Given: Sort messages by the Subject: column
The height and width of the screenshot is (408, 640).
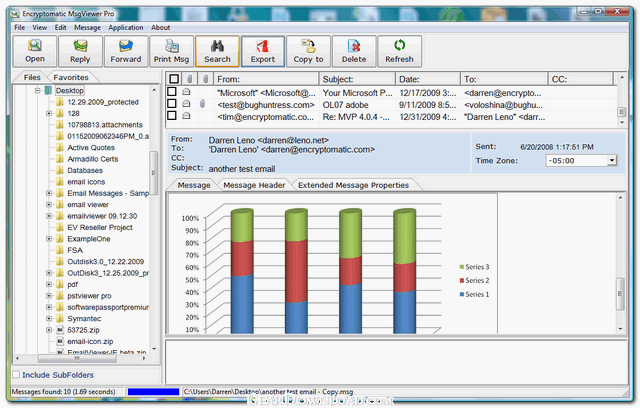Looking at the screenshot, I should pyautogui.click(x=358, y=79).
